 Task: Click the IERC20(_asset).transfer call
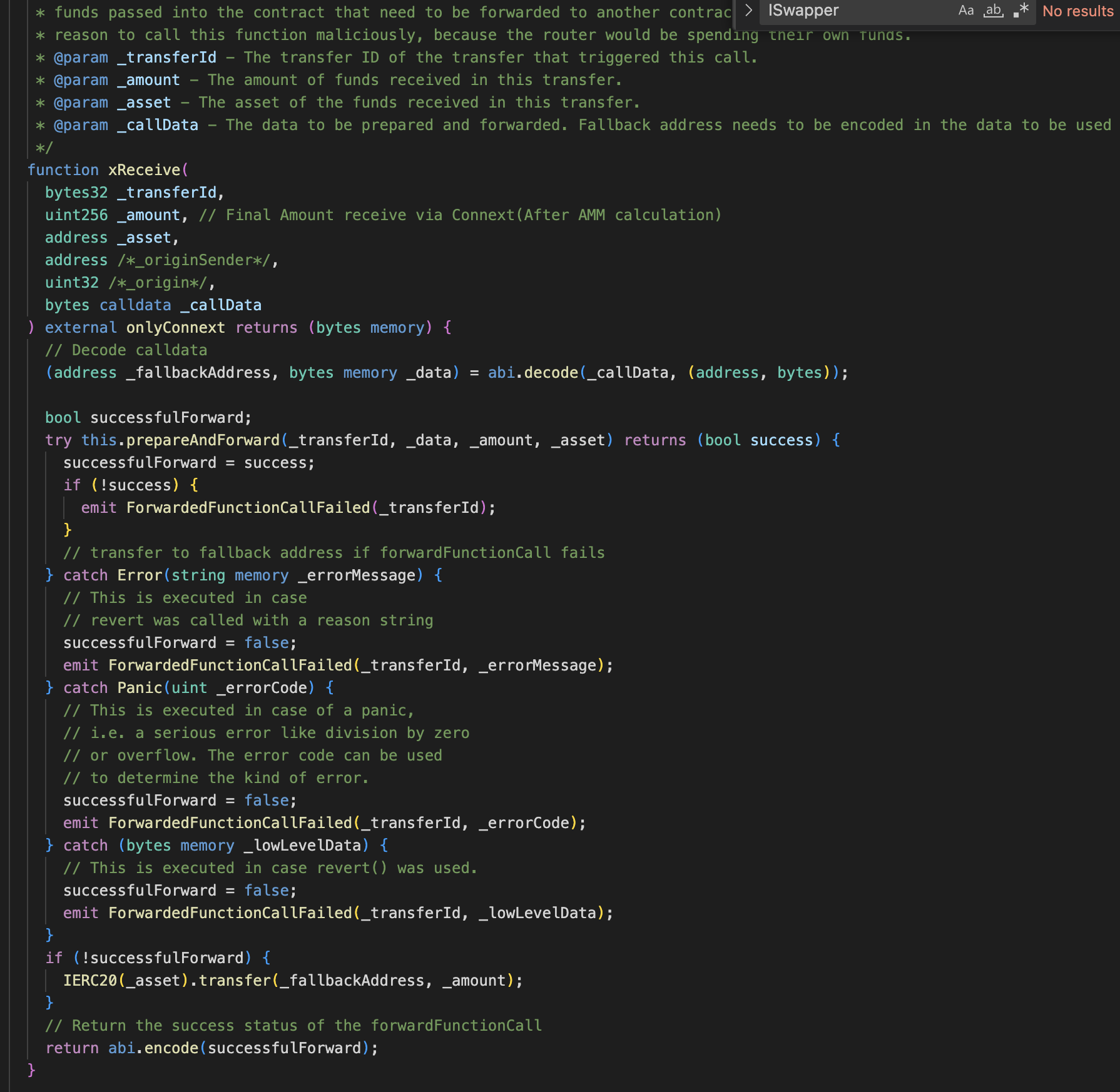pyautogui.click(x=293, y=981)
